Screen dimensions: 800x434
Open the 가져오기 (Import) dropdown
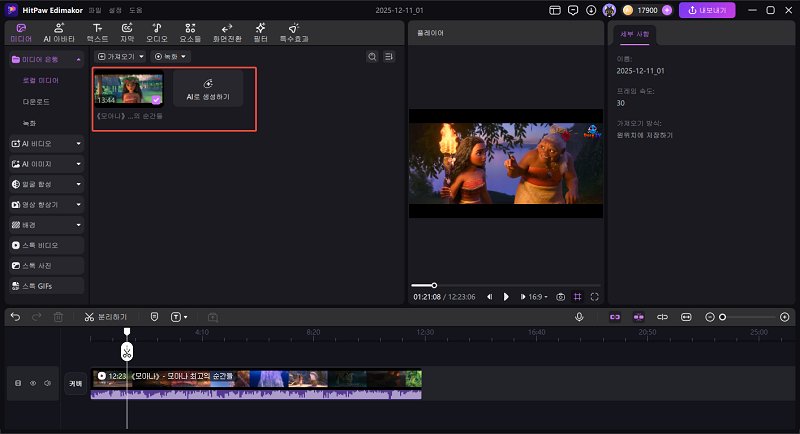click(121, 57)
